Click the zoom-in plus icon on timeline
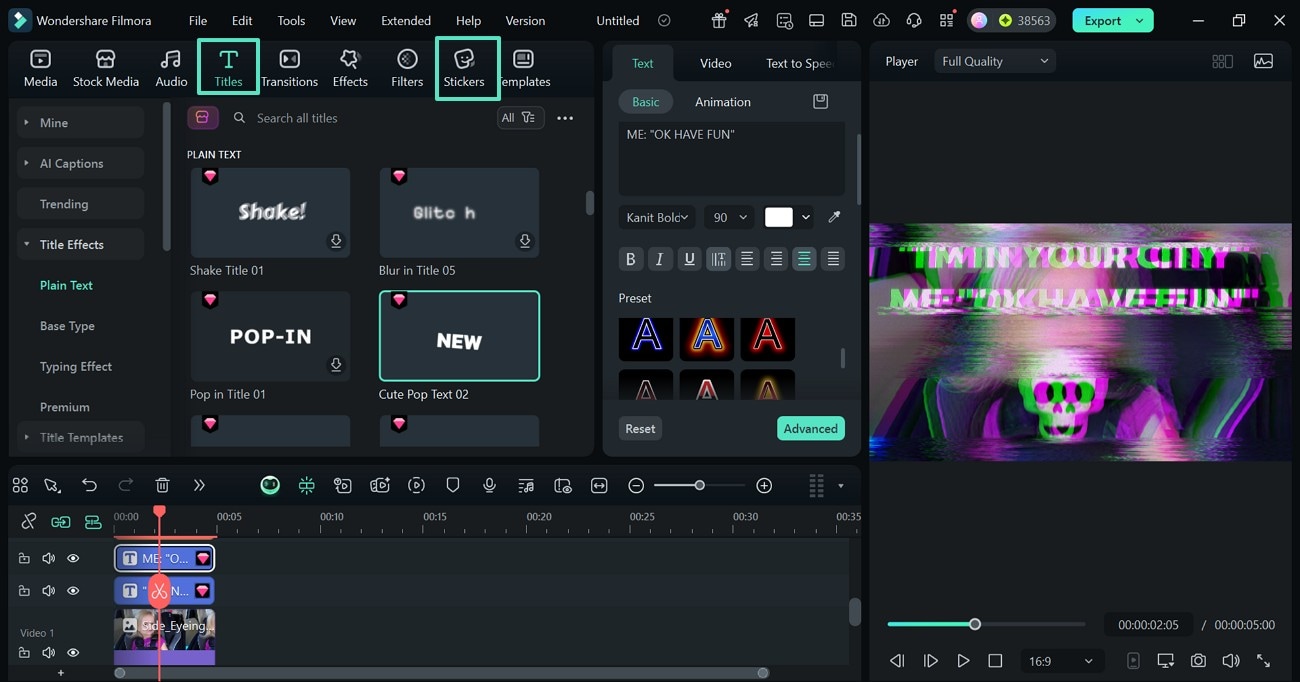 click(764, 485)
